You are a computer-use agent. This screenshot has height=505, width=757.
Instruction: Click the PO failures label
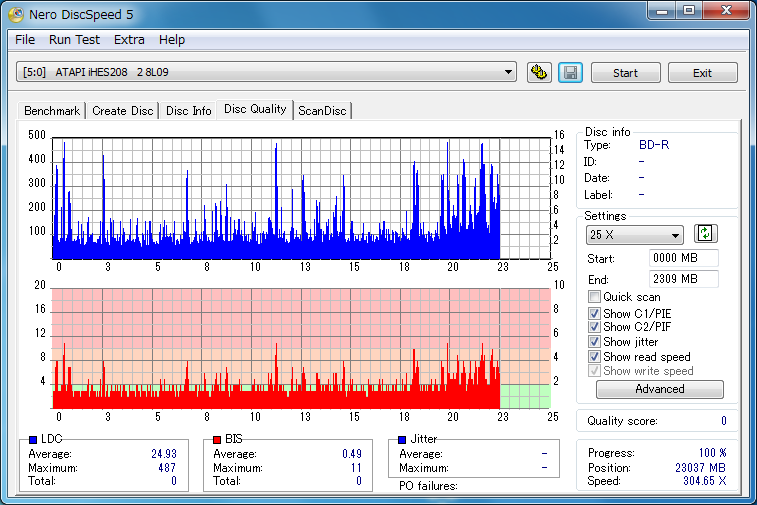point(428,486)
